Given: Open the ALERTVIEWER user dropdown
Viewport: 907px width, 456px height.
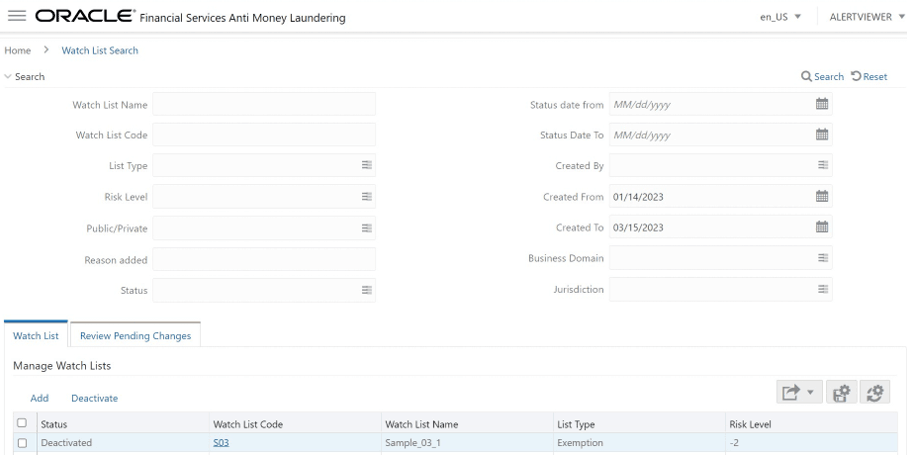Looking at the screenshot, I should coord(867,17).
